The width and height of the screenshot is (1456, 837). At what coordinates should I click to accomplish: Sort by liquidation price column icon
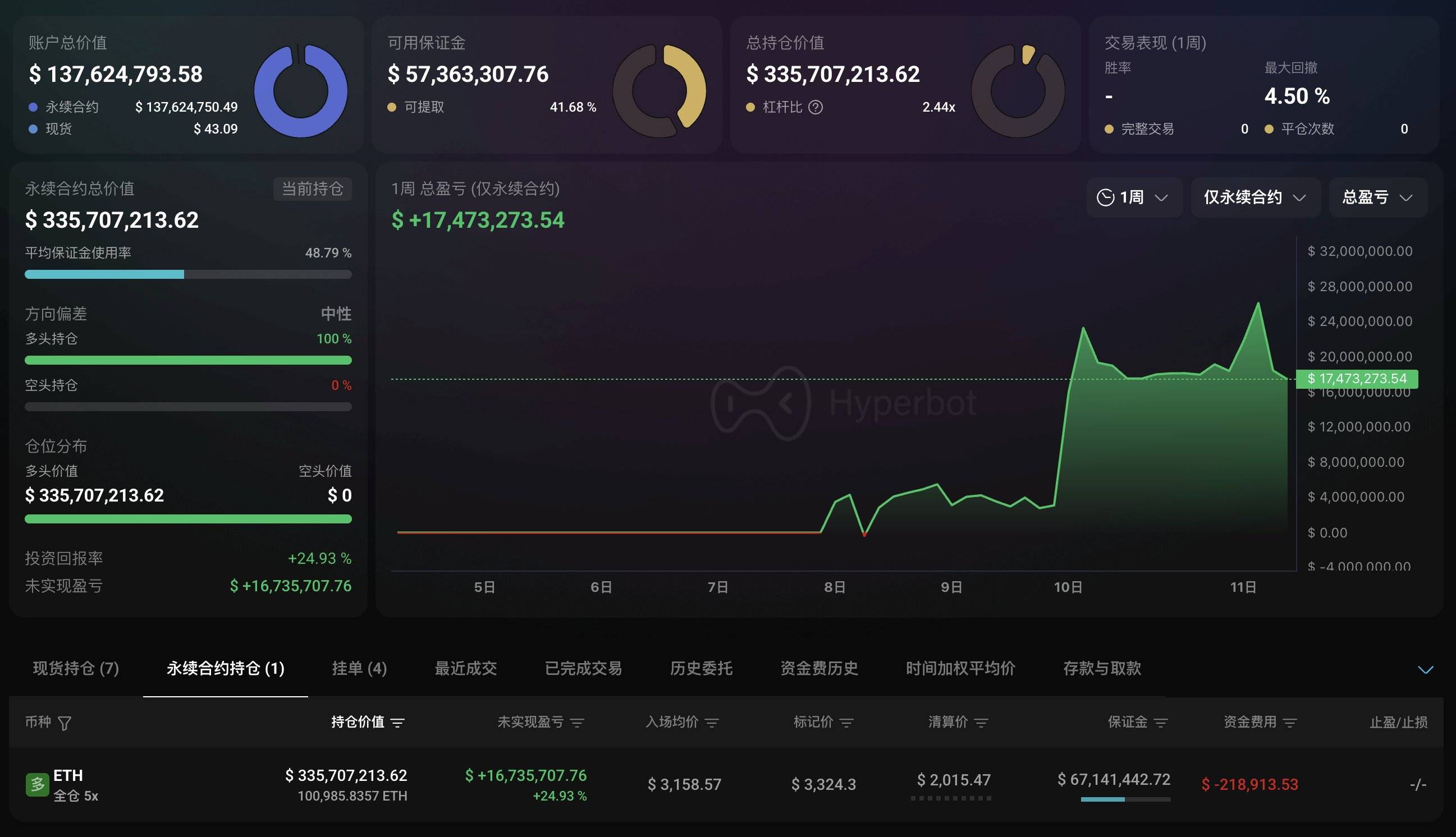point(981,723)
